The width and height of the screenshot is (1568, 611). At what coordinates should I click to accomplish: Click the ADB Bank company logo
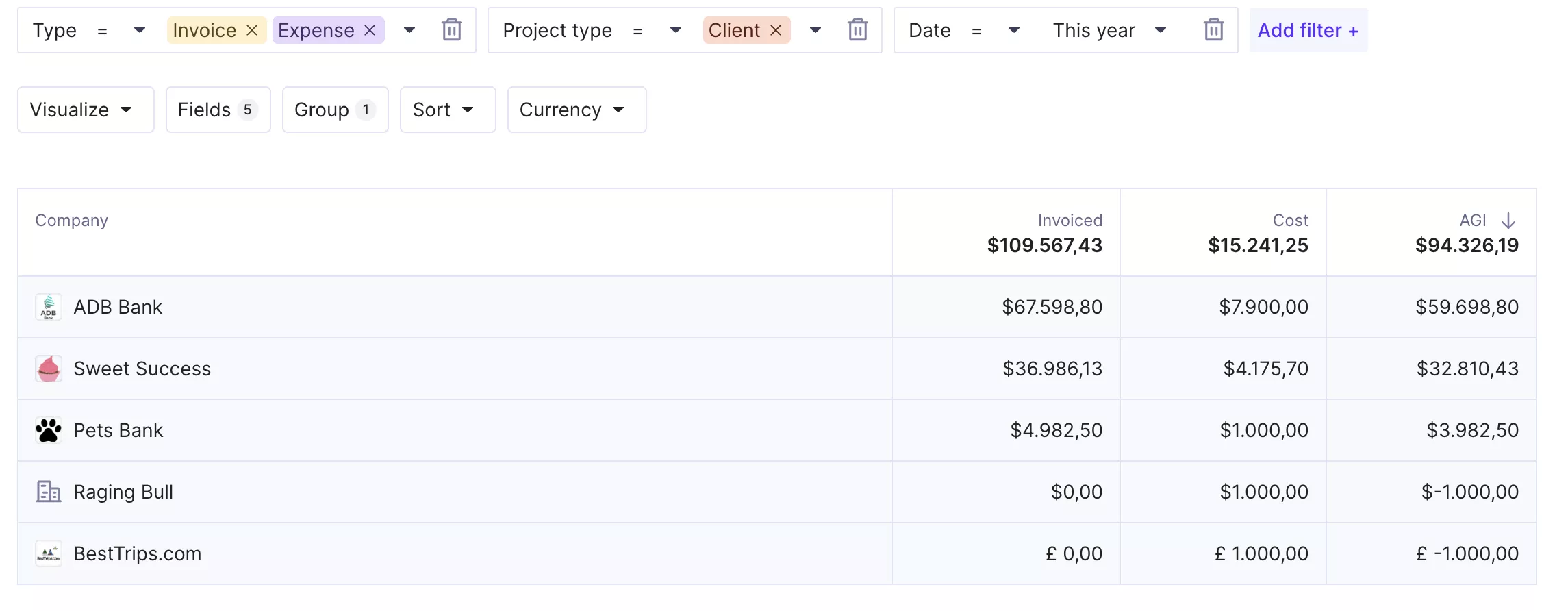pyautogui.click(x=49, y=307)
